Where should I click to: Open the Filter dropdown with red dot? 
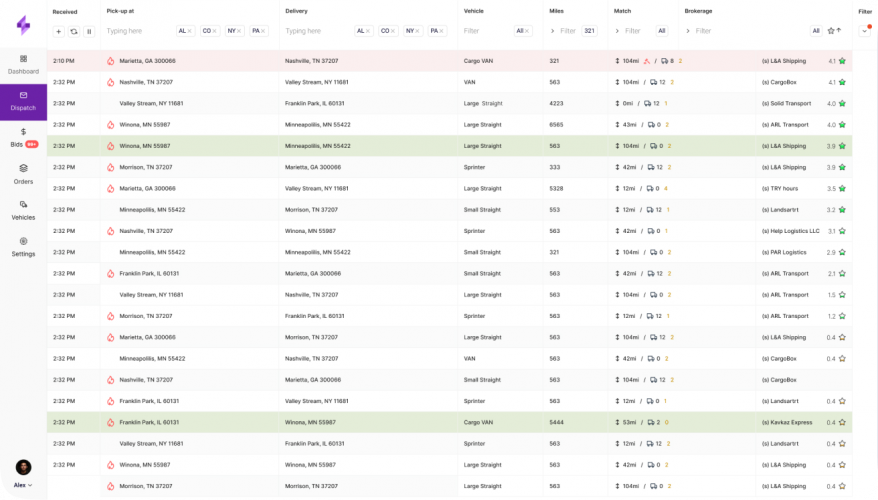(865, 31)
